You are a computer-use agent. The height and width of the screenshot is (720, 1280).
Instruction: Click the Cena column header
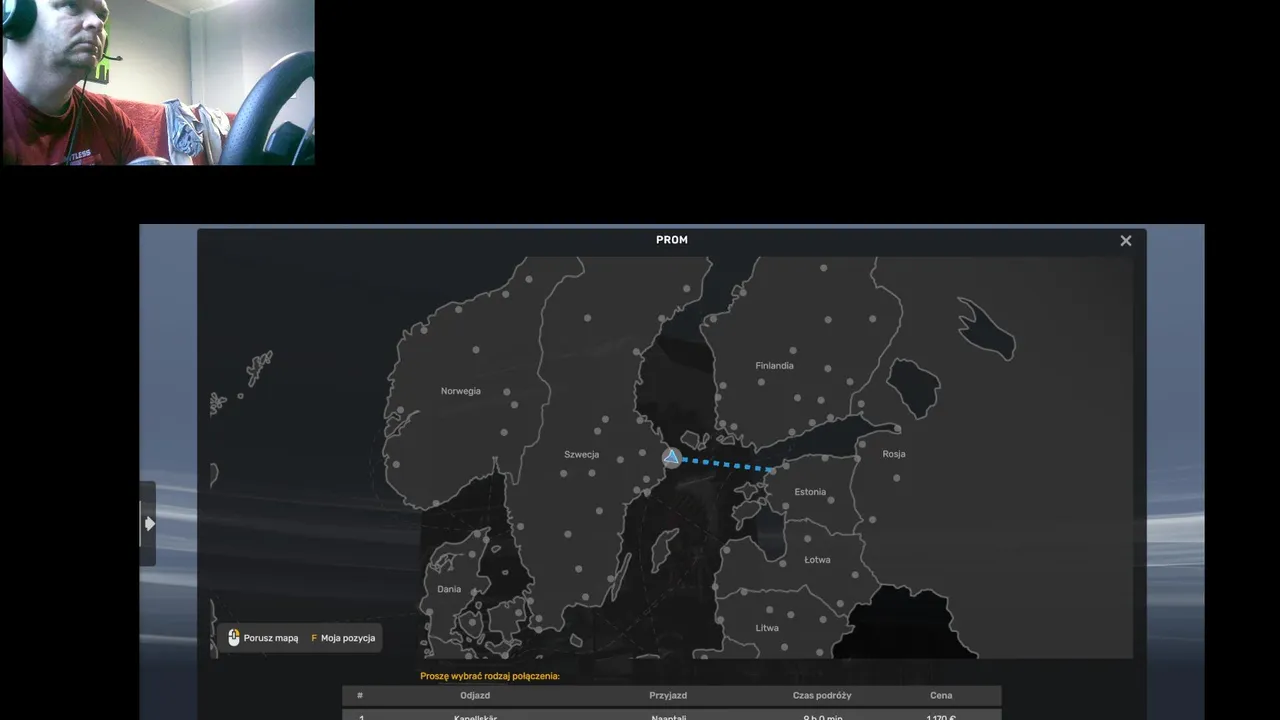(941, 695)
